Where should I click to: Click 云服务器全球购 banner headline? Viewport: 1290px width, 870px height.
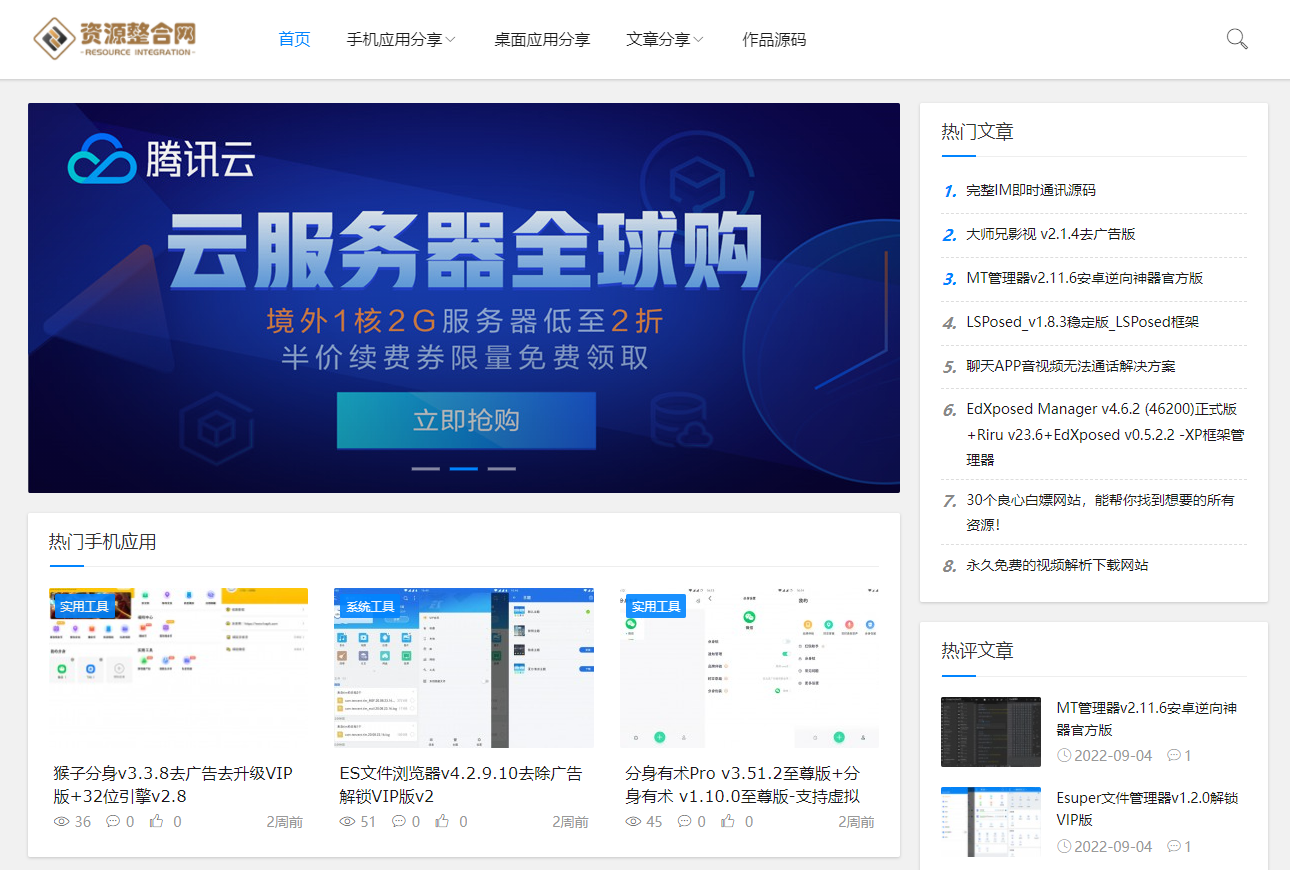(x=464, y=252)
